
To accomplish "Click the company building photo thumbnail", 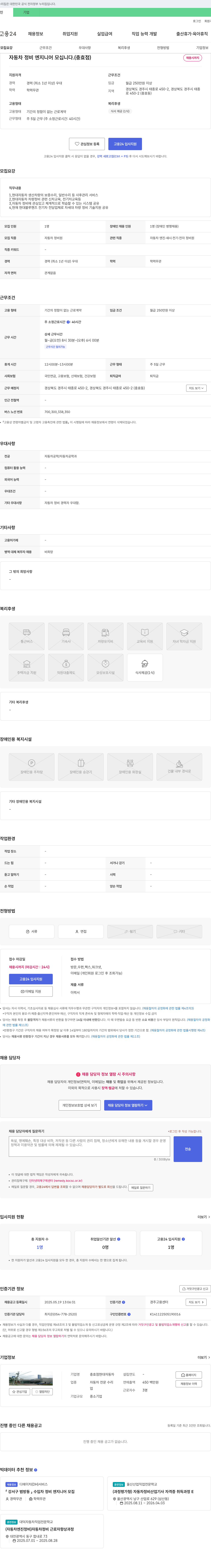I will pyautogui.click(x=31, y=1379).
